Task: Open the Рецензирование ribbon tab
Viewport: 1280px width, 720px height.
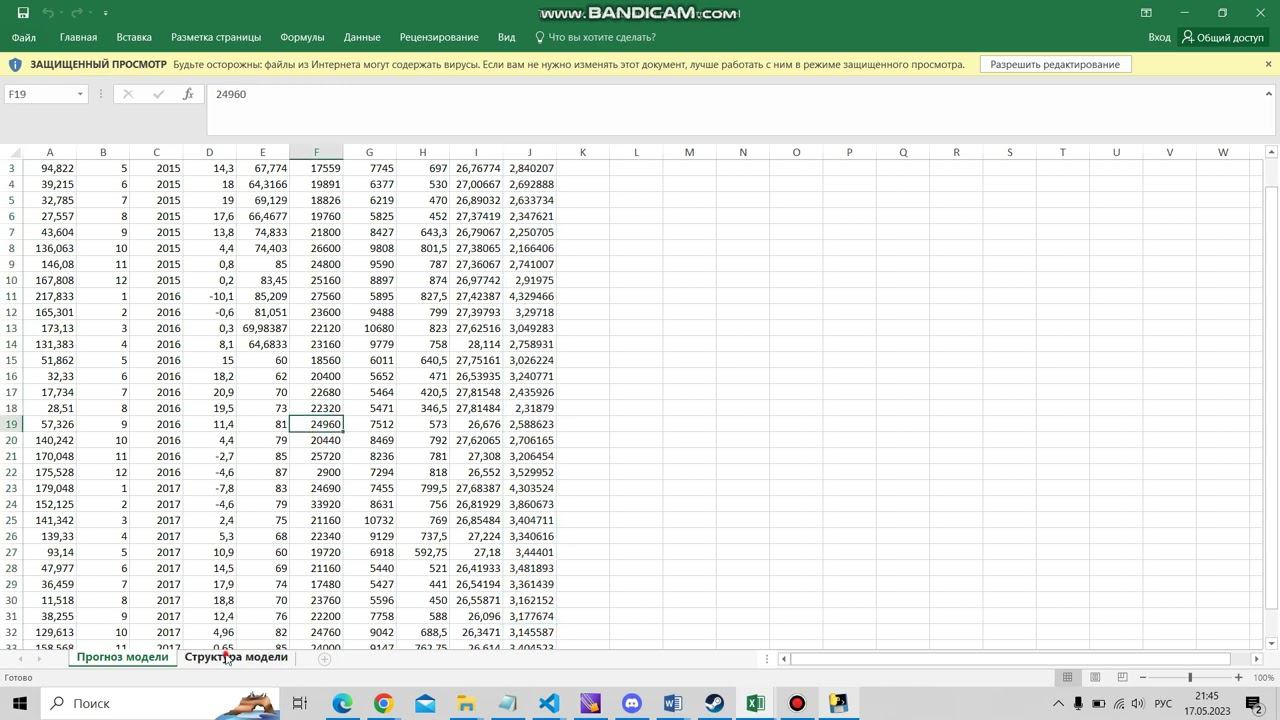Action: (x=439, y=37)
